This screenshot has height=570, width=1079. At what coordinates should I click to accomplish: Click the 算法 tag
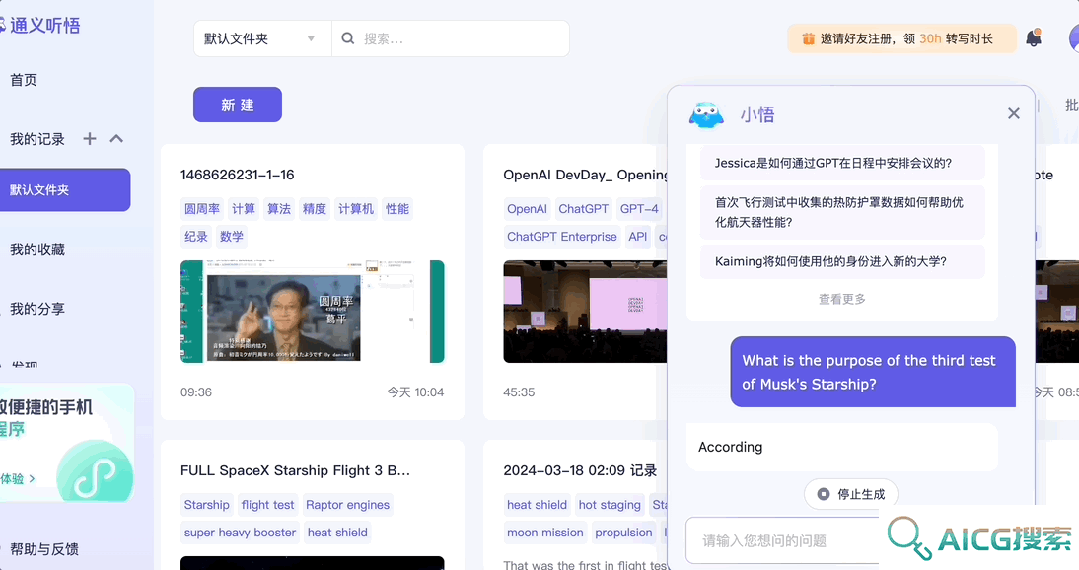[279, 209]
